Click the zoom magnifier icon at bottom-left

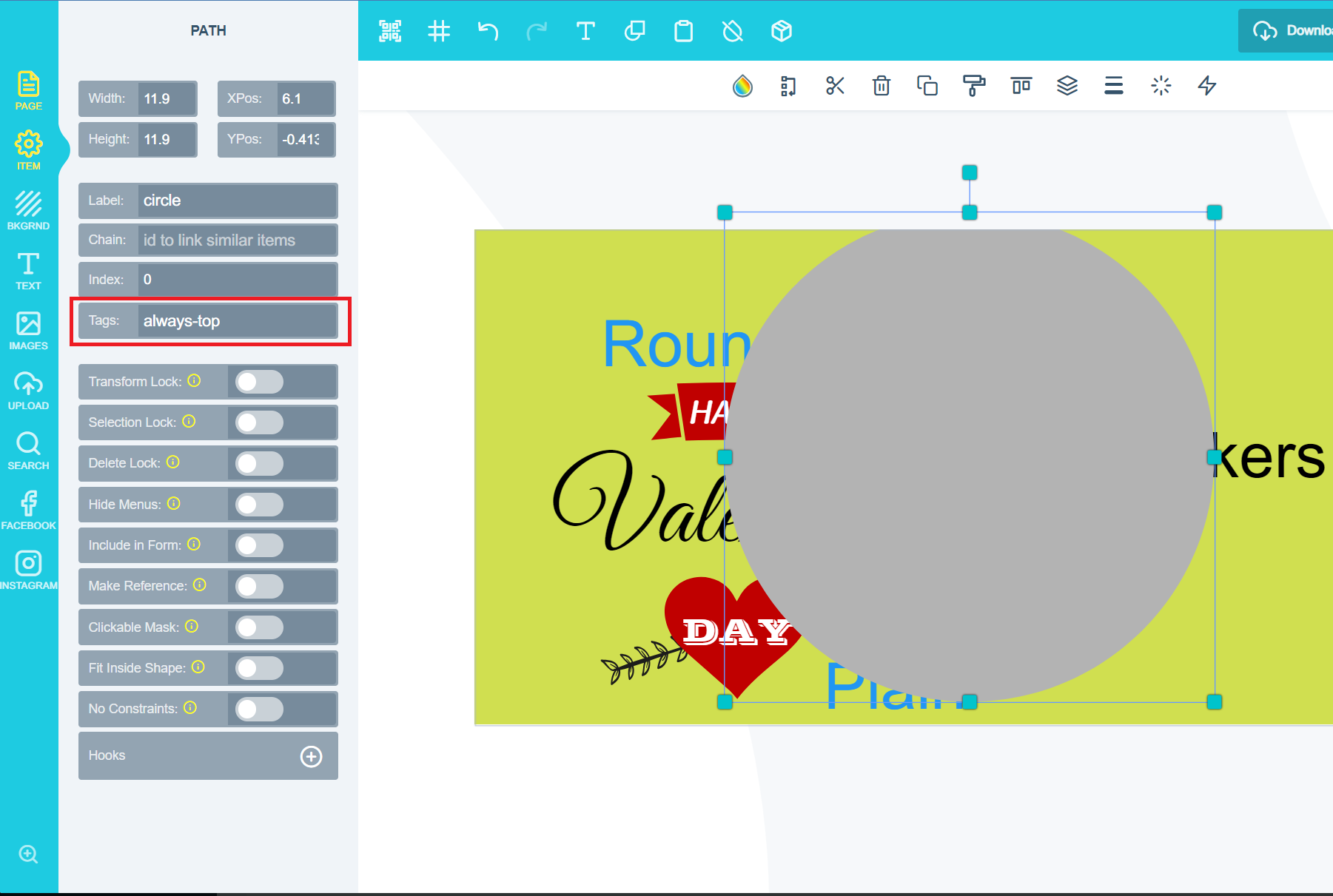pos(29,855)
